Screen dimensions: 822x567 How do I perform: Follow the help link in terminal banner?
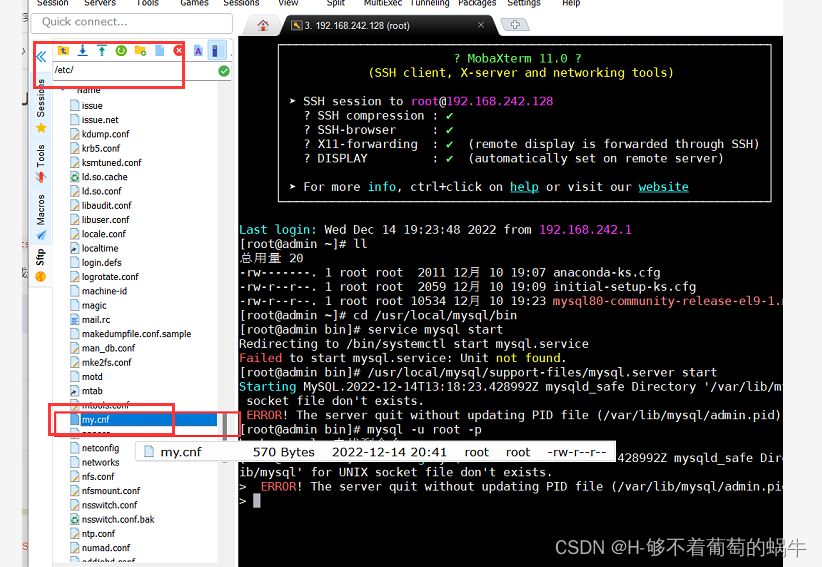point(524,187)
